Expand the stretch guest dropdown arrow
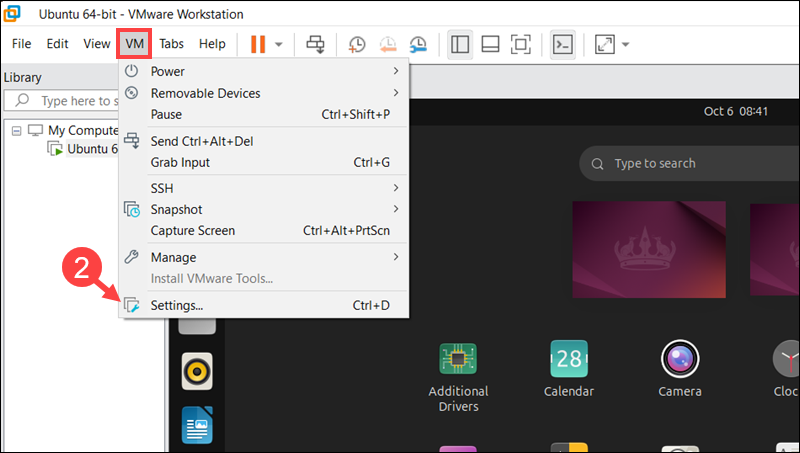 click(626, 44)
